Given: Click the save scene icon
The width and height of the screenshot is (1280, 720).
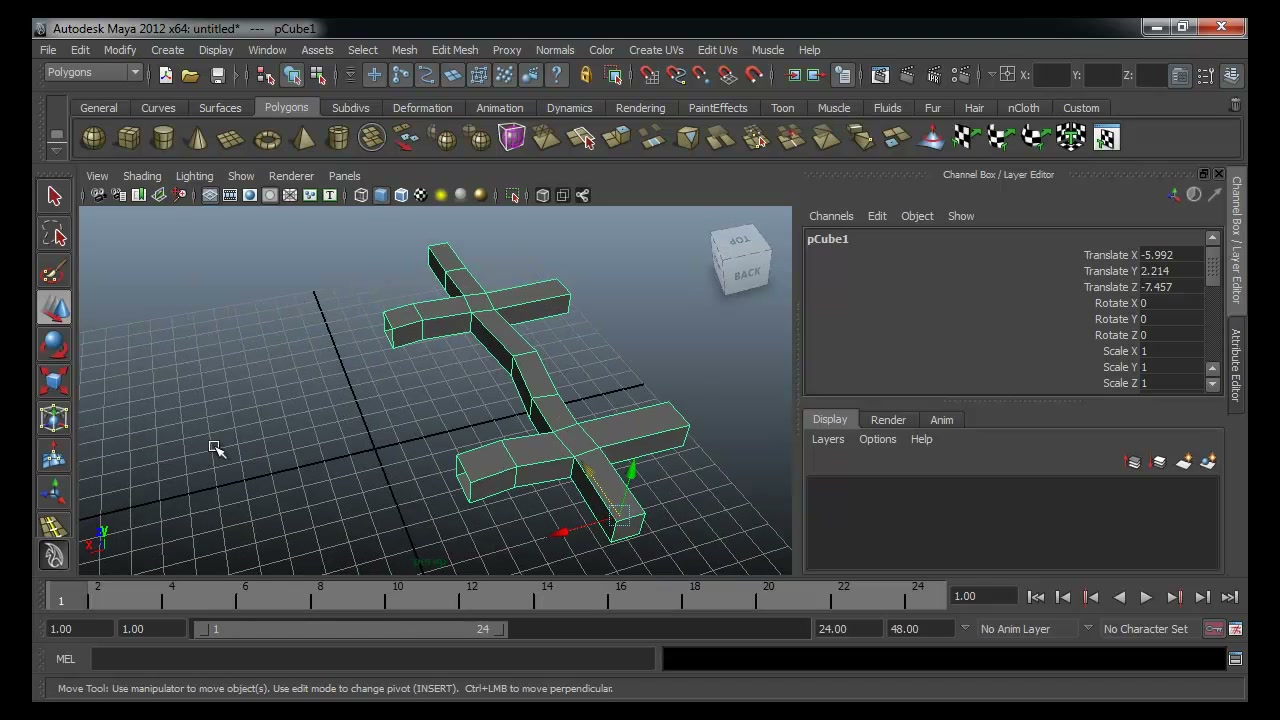Looking at the screenshot, I should pos(217,75).
